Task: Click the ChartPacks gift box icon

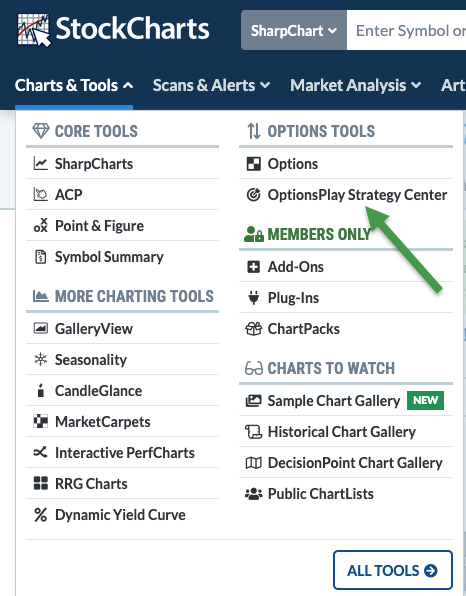Action: [x=254, y=329]
